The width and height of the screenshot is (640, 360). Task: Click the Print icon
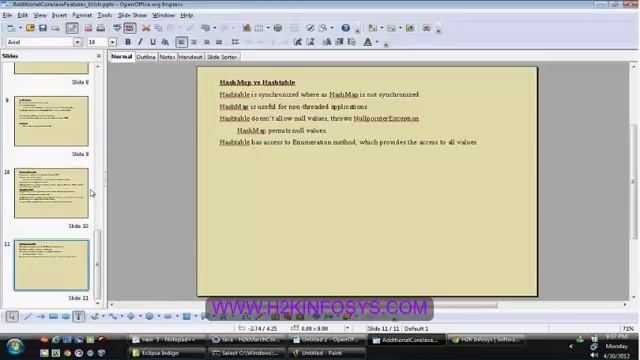pos(100,28)
